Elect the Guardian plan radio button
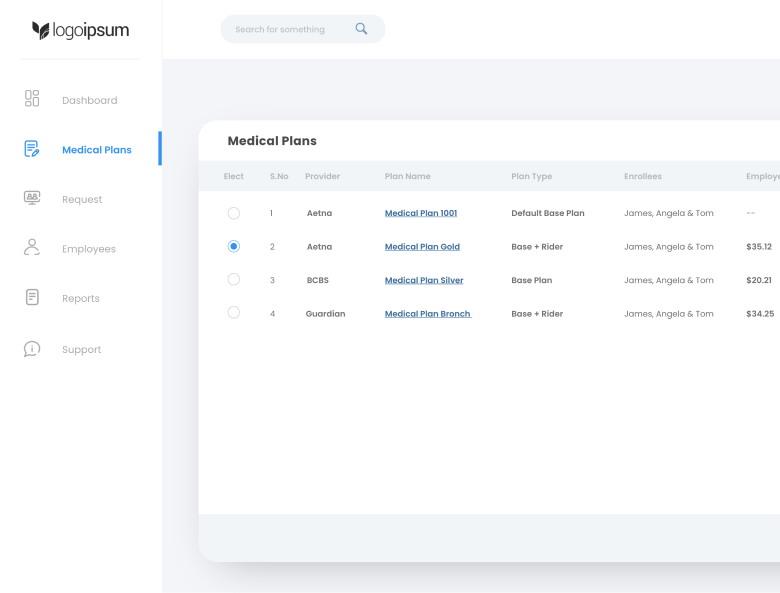Image resolution: width=780 pixels, height=593 pixels. [234, 313]
